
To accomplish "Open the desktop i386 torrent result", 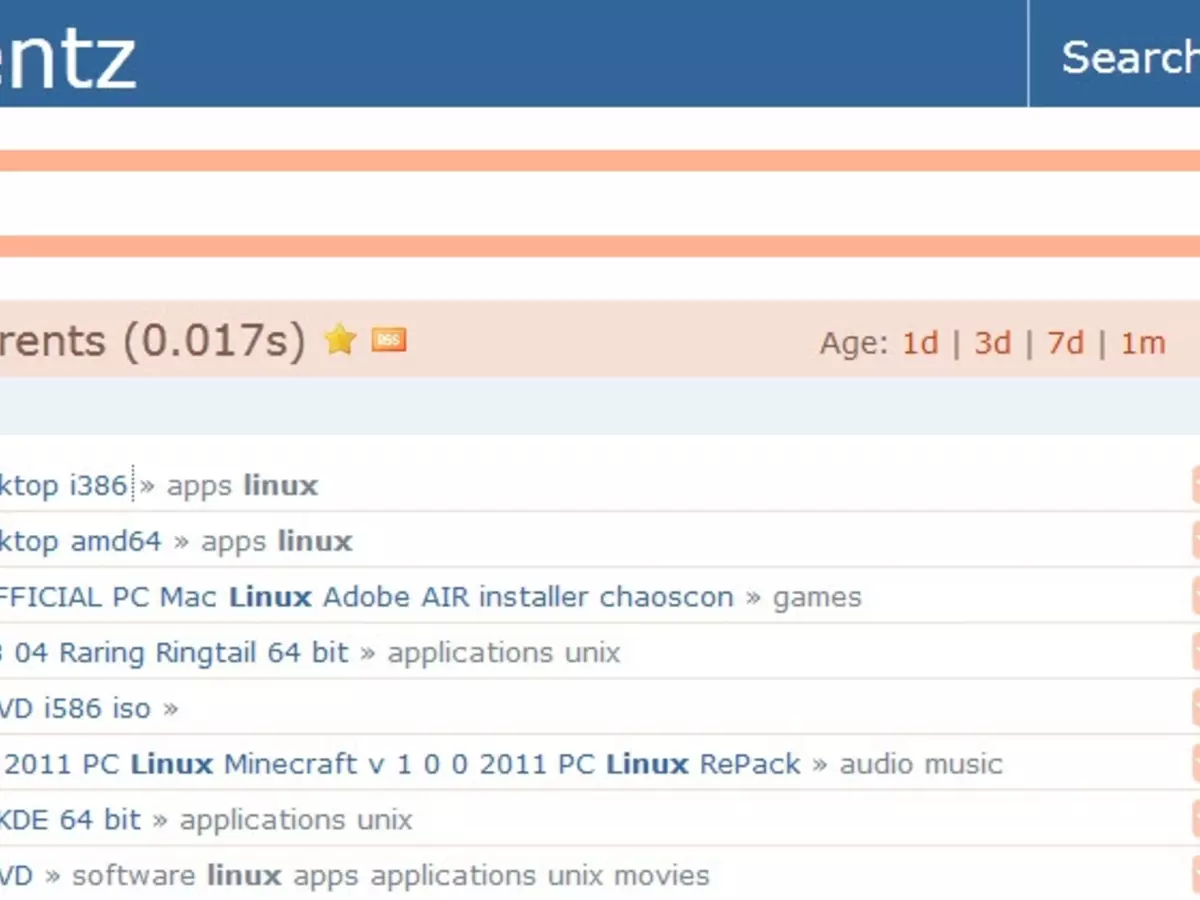I will pos(64,486).
